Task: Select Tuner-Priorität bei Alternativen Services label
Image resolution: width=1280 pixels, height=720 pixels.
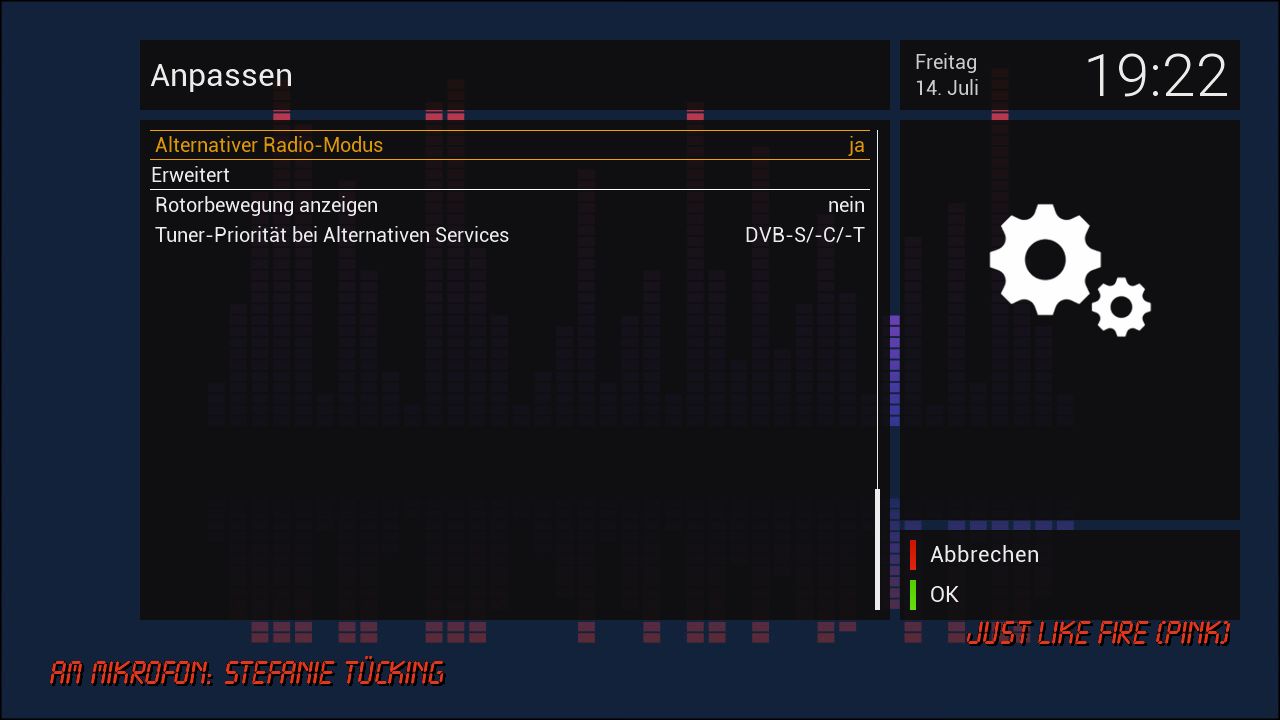Action: (332, 235)
